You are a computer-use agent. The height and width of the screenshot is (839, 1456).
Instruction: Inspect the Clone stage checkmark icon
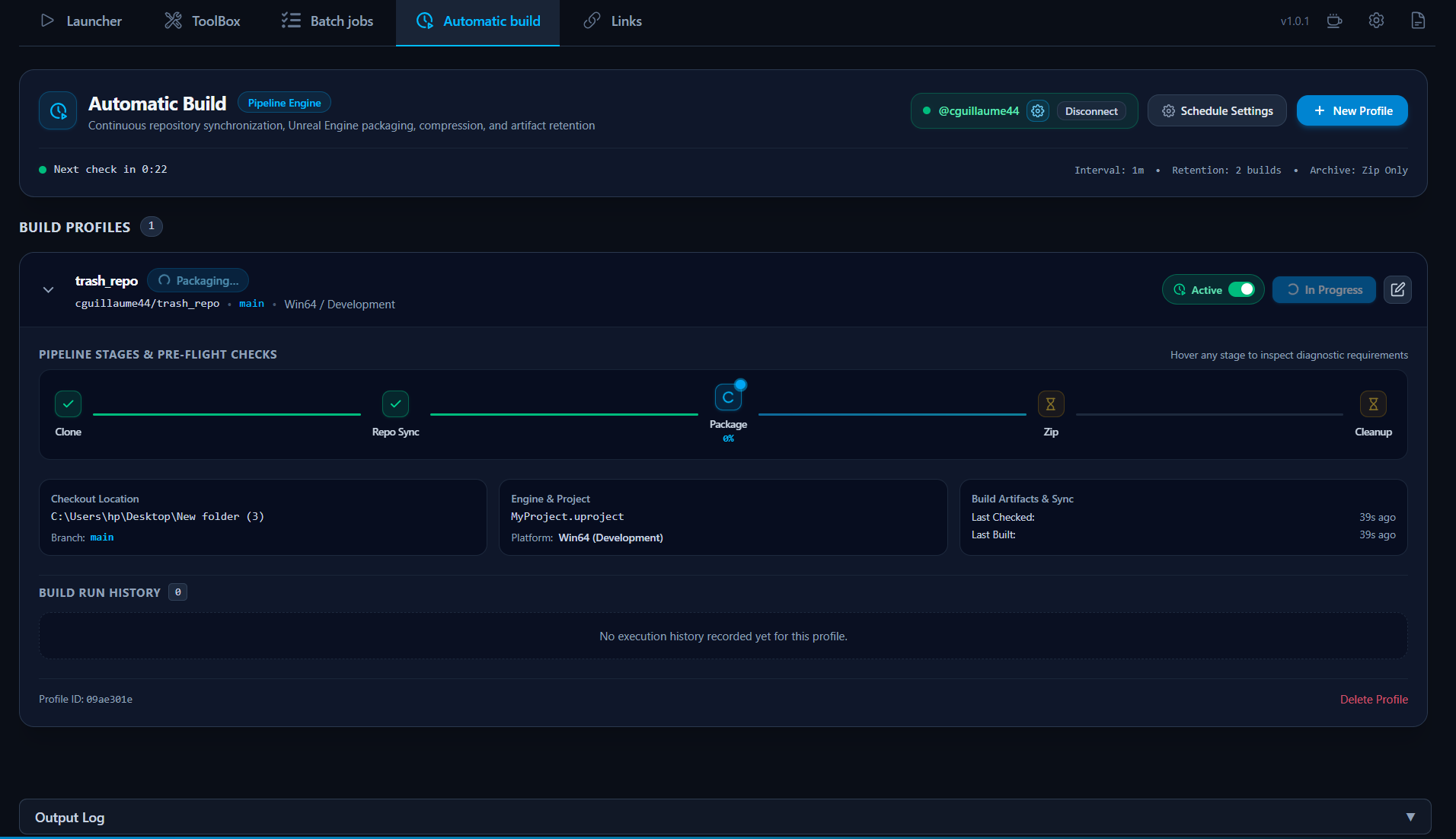click(x=69, y=404)
